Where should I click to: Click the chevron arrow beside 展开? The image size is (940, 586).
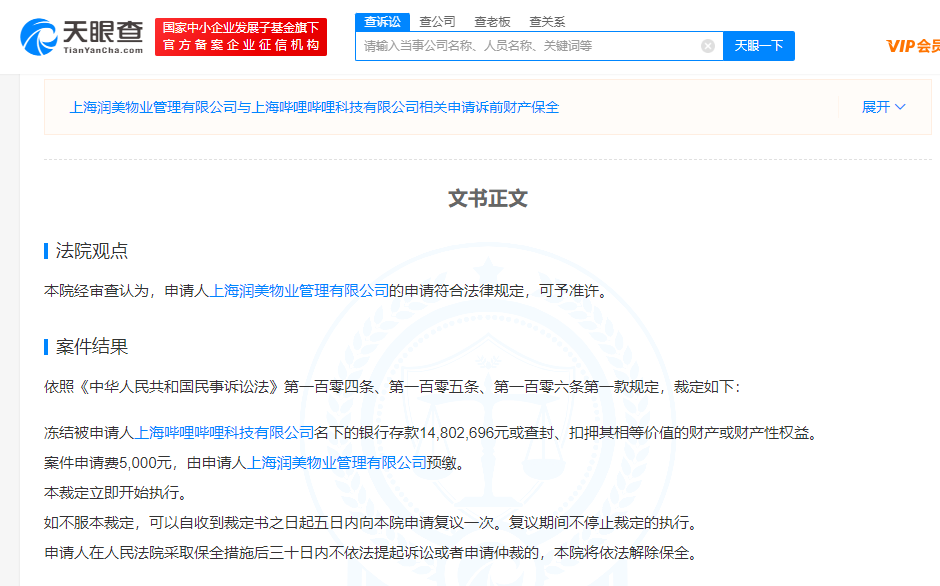pyautogui.click(x=900, y=107)
